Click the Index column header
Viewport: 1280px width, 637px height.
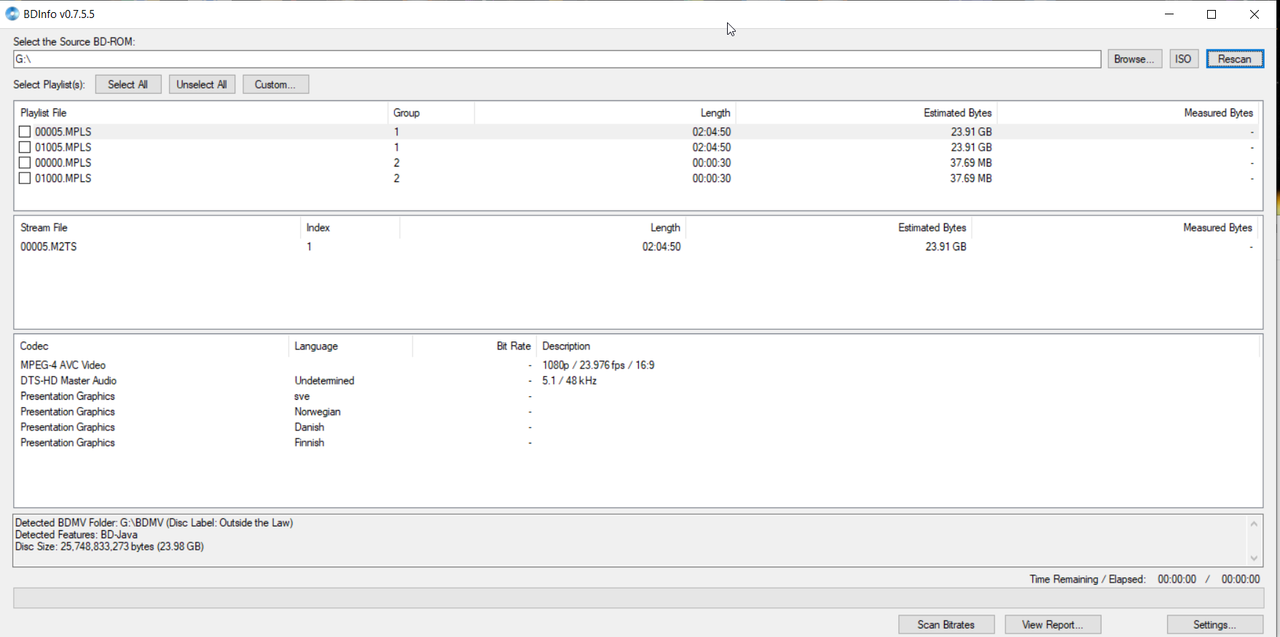coord(350,228)
